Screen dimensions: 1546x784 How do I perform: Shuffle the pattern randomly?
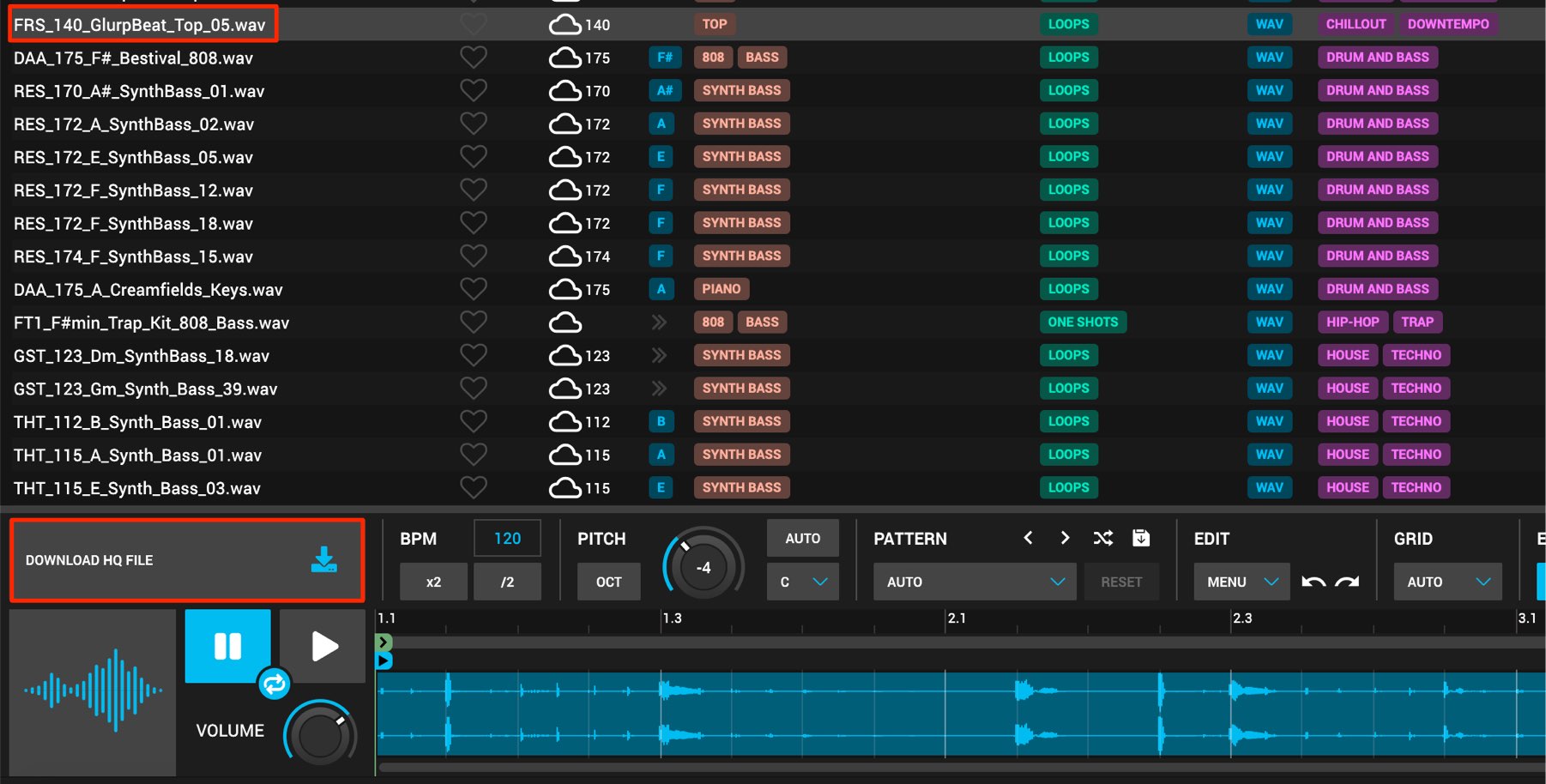point(1102,538)
